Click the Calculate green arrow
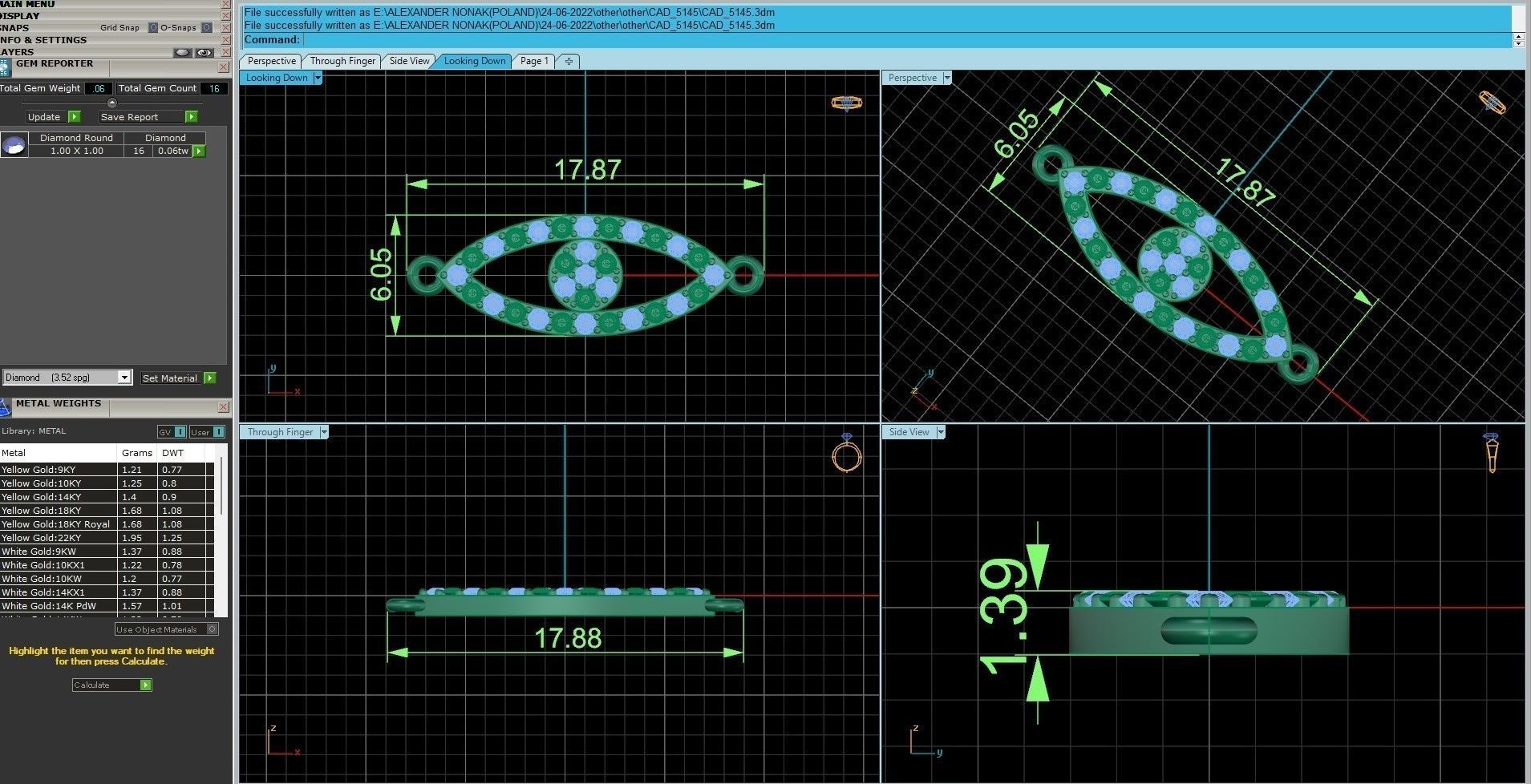This screenshot has height=784, width=1531. (145, 685)
